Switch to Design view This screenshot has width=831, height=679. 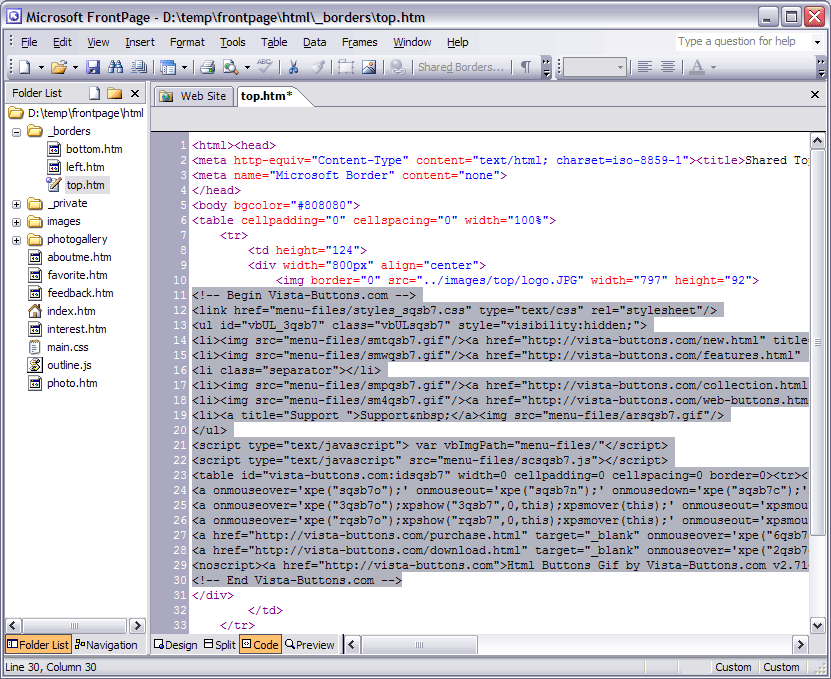(x=175, y=645)
